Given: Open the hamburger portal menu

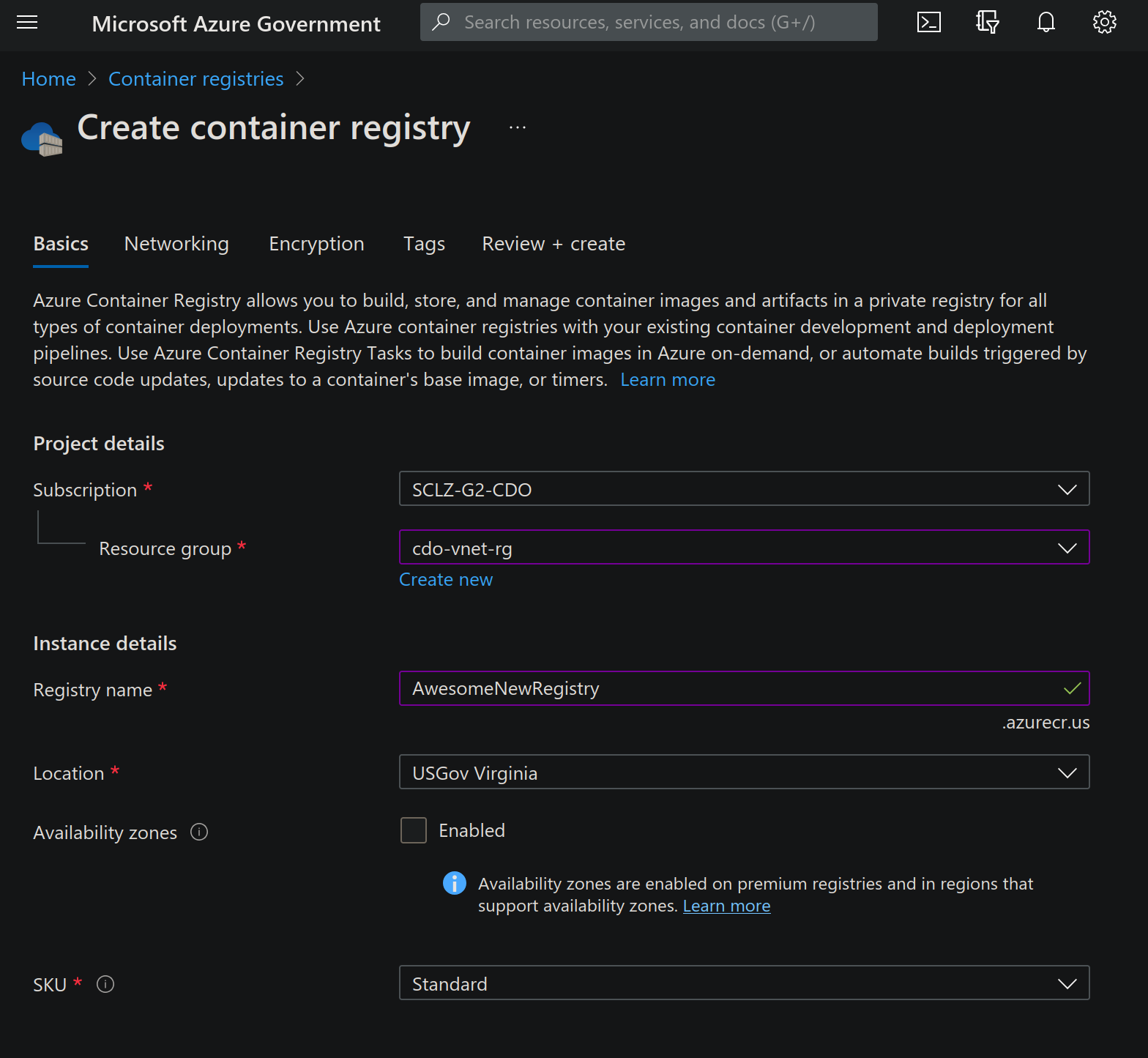Looking at the screenshot, I should tap(27, 23).
